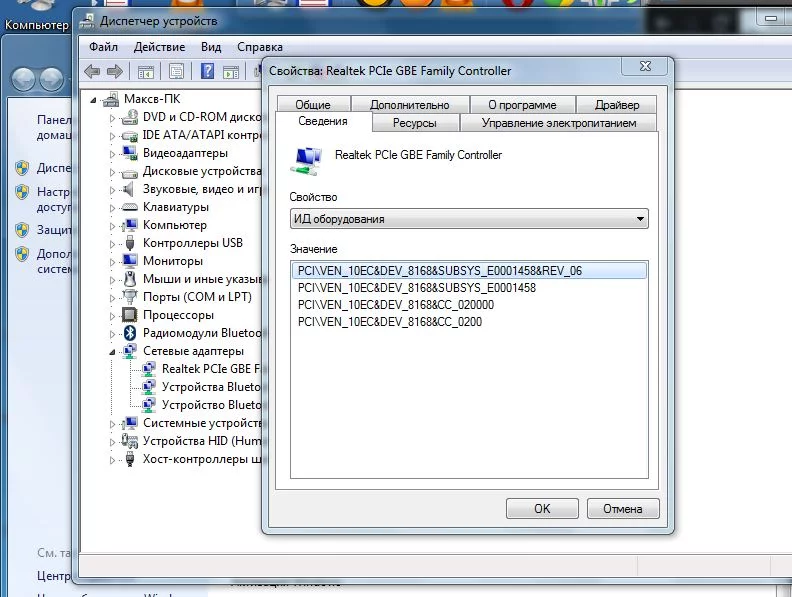
Task: Click the Properties sheet icon in the toolbar
Action: (x=177, y=71)
